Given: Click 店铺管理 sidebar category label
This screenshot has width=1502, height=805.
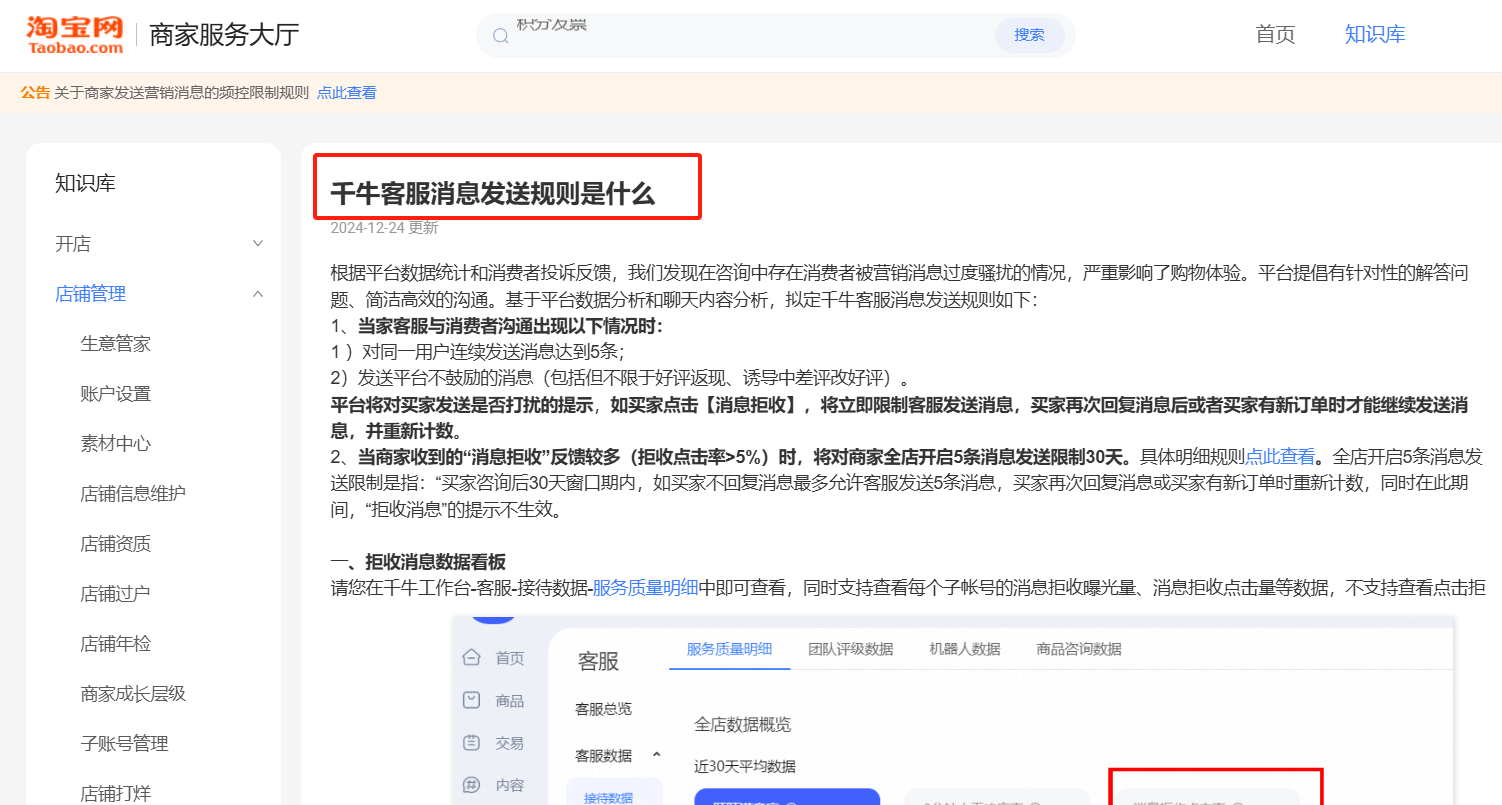Looking at the screenshot, I should (90, 294).
